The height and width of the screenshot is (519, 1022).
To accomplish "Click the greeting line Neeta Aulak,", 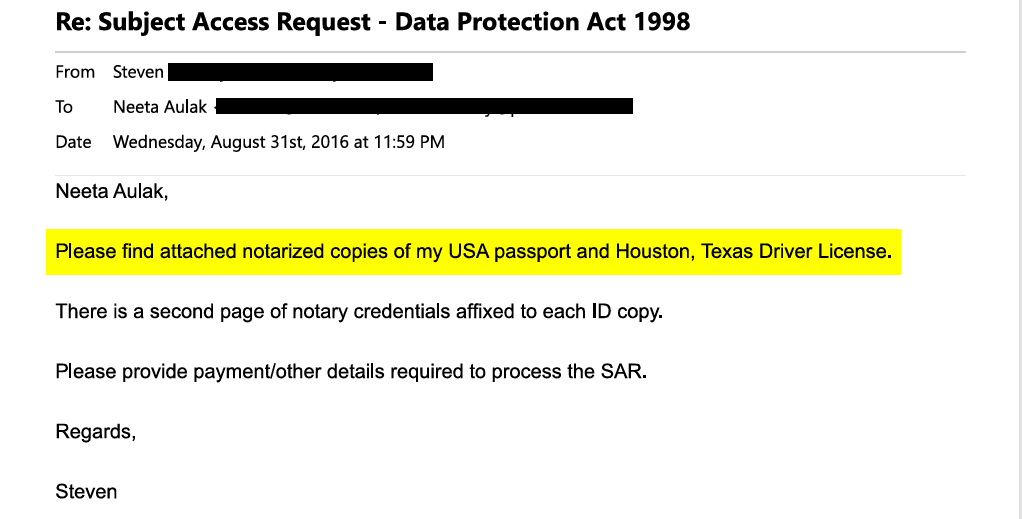I will pos(112,191).
